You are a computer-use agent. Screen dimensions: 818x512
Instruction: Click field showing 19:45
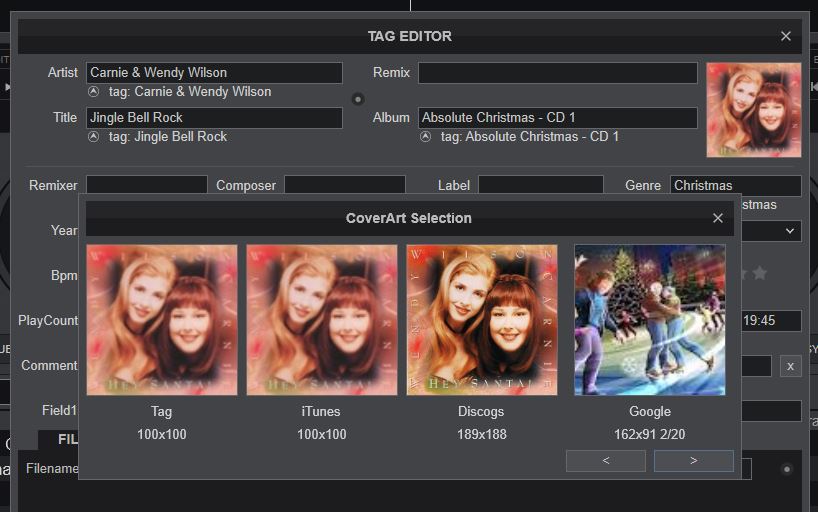coord(771,320)
